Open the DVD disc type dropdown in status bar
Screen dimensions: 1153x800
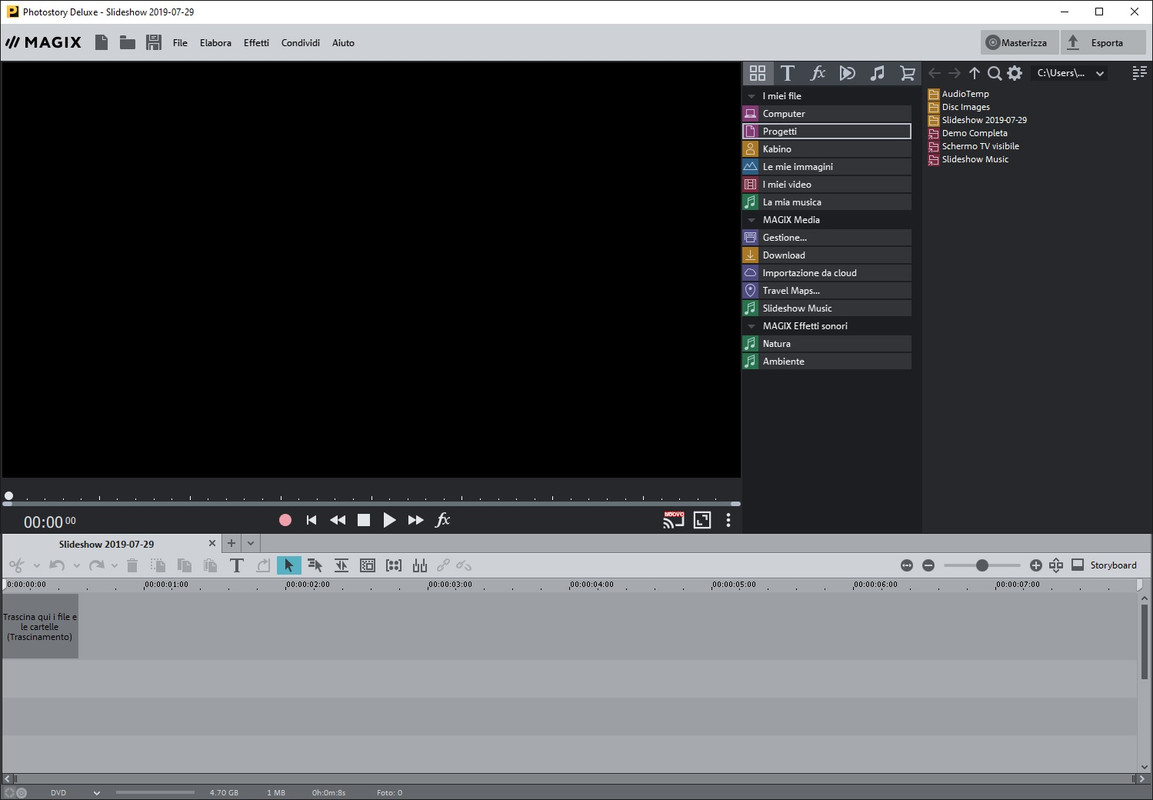click(96, 793)
